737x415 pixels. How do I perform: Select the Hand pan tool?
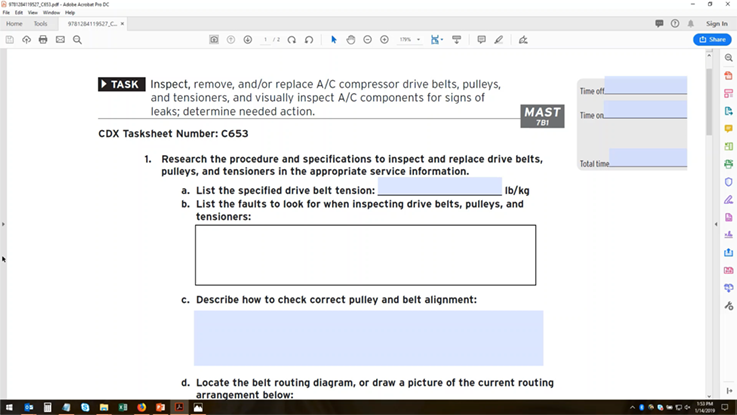[351, 39]
